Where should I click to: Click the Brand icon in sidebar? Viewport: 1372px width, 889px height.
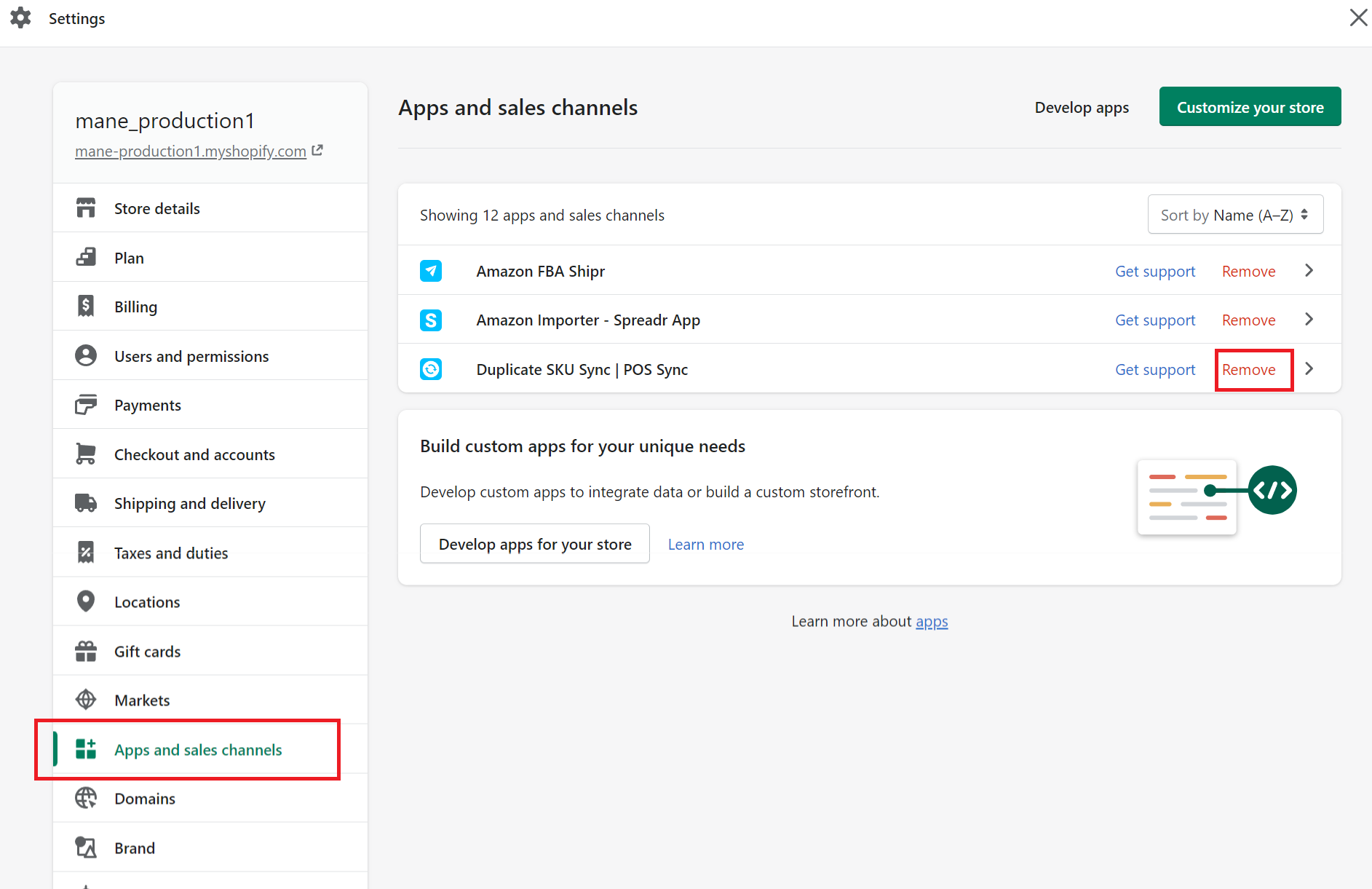coord(86,847)
